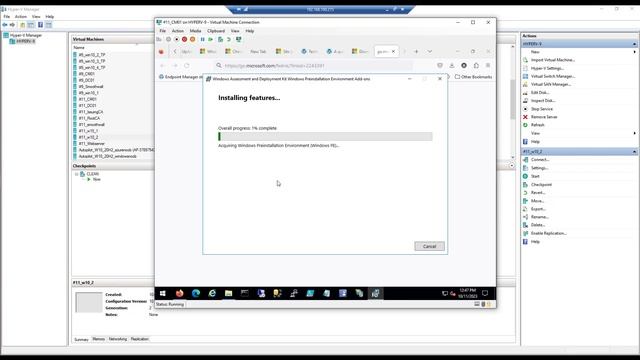Open Endpoint Manager bookmark
This screenshot has width=640, height=360.
pos(180,77)
